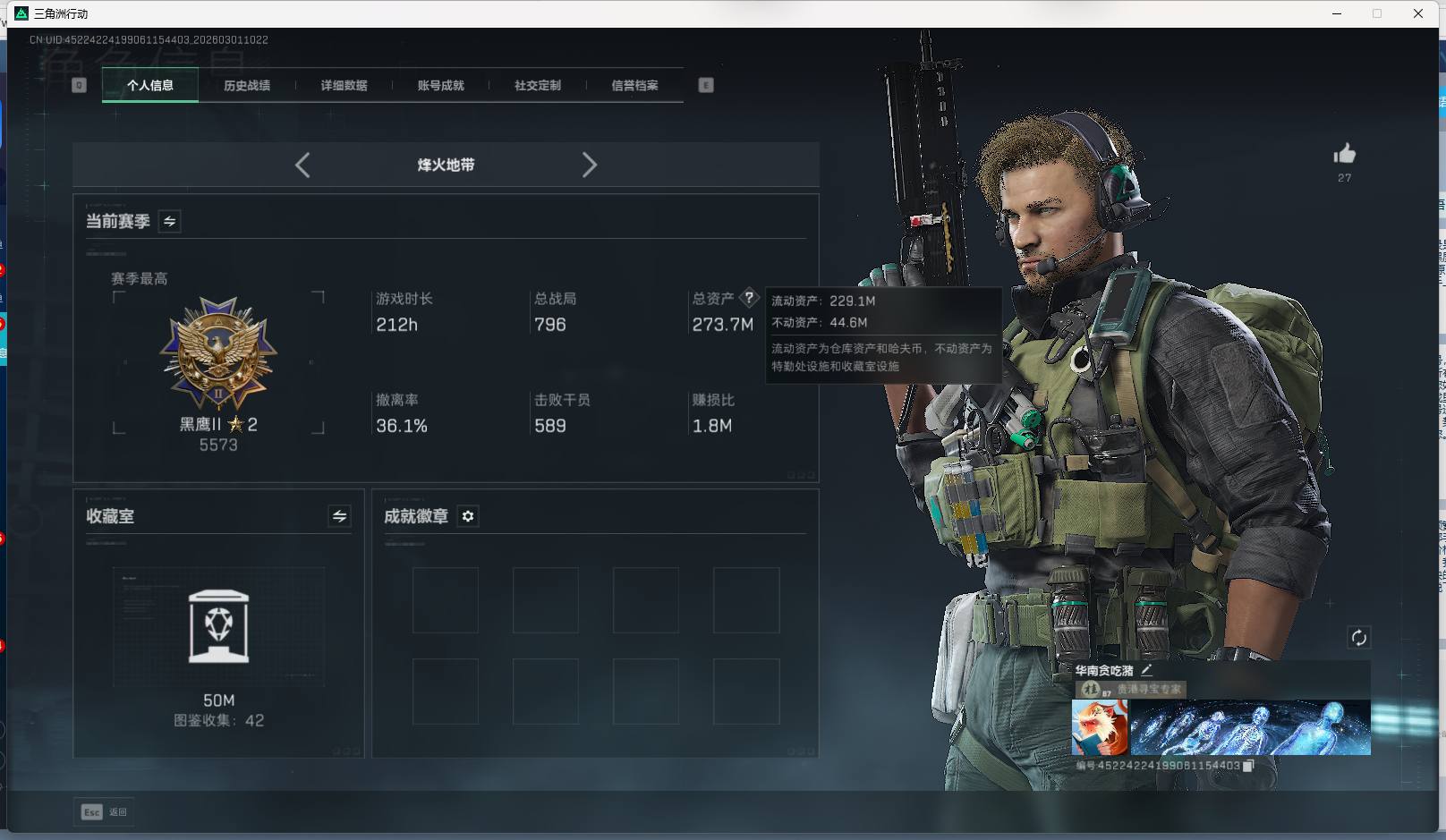Click the fox avatar picture
This screenshot has width=1446, height=840.
coord(1101,727)
